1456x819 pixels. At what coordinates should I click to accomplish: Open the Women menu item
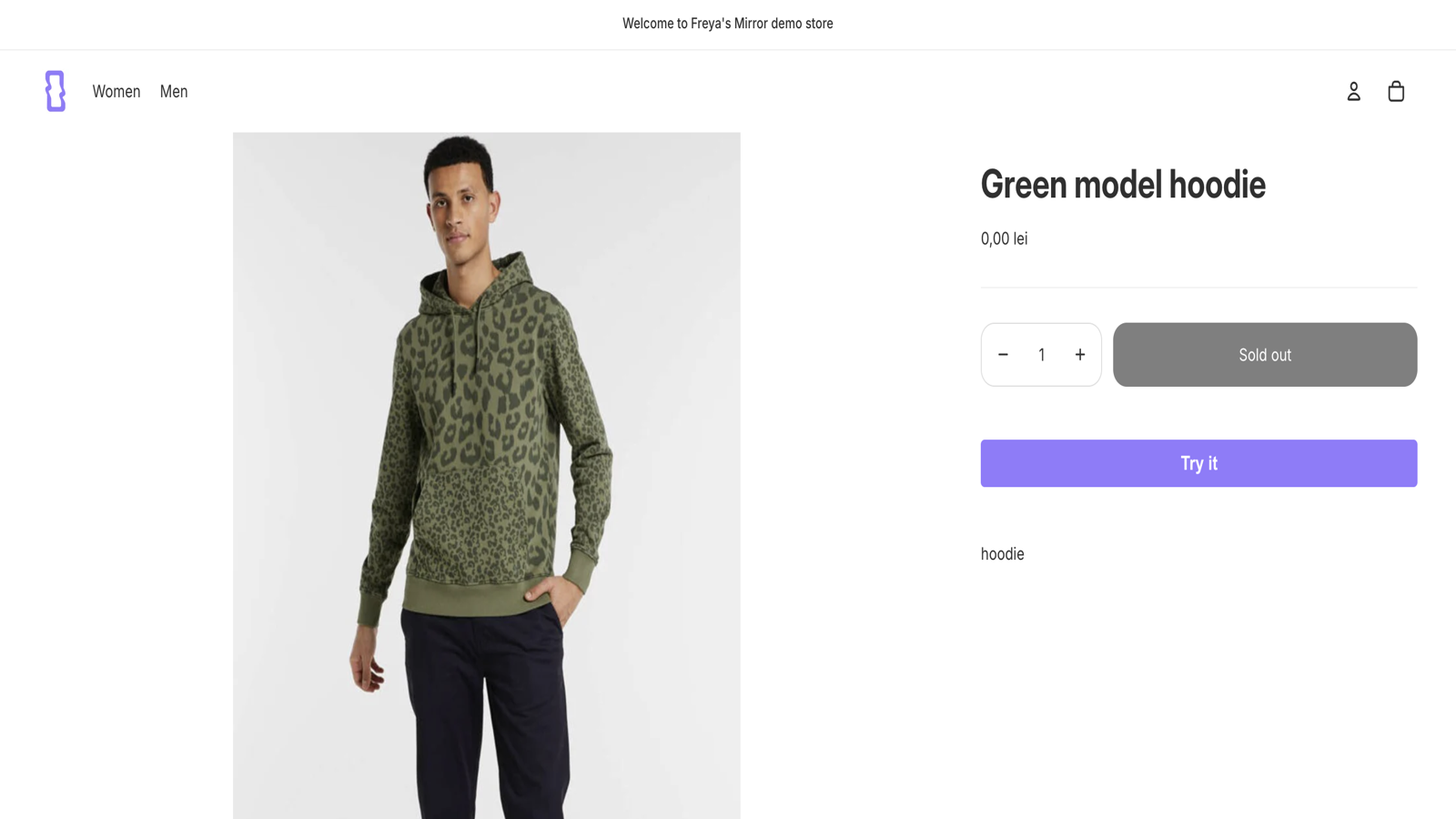[x=116, y=91]
